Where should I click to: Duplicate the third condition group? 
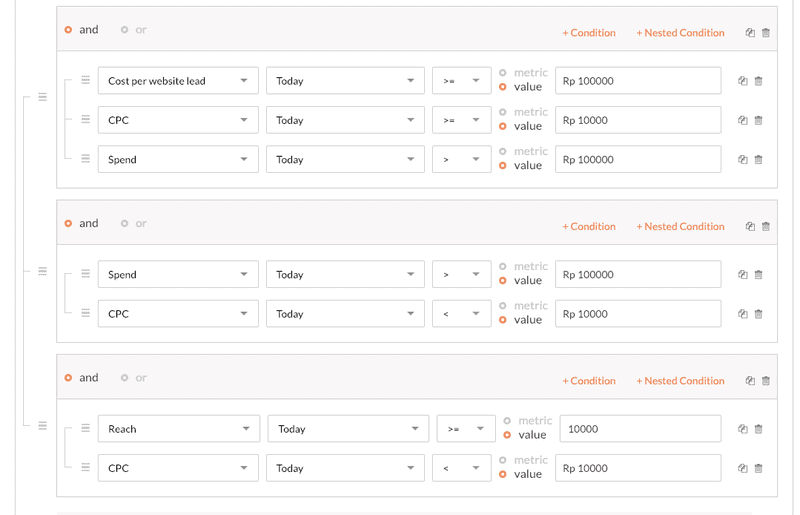pyautogui.click(x=750, y=381)
